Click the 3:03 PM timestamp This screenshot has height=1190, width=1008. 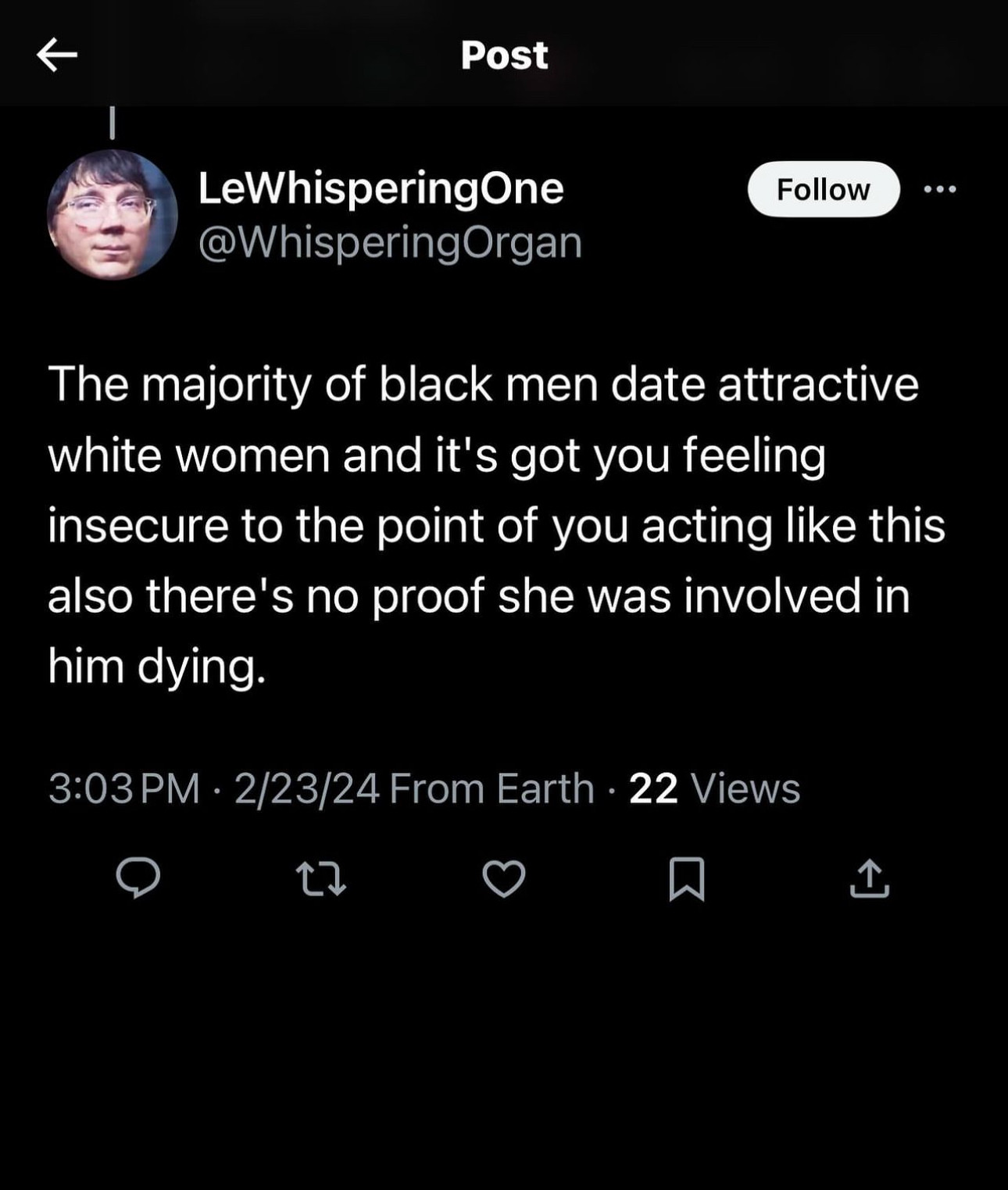(x=124, y=788)
